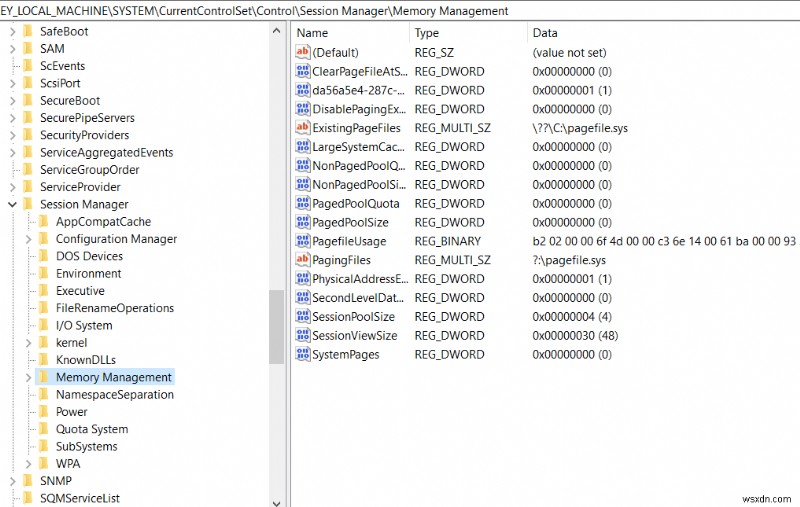The width and height of the screenshot is (800, 507).
Task: Expand the WPA key
Action: [x=29, y=464]
